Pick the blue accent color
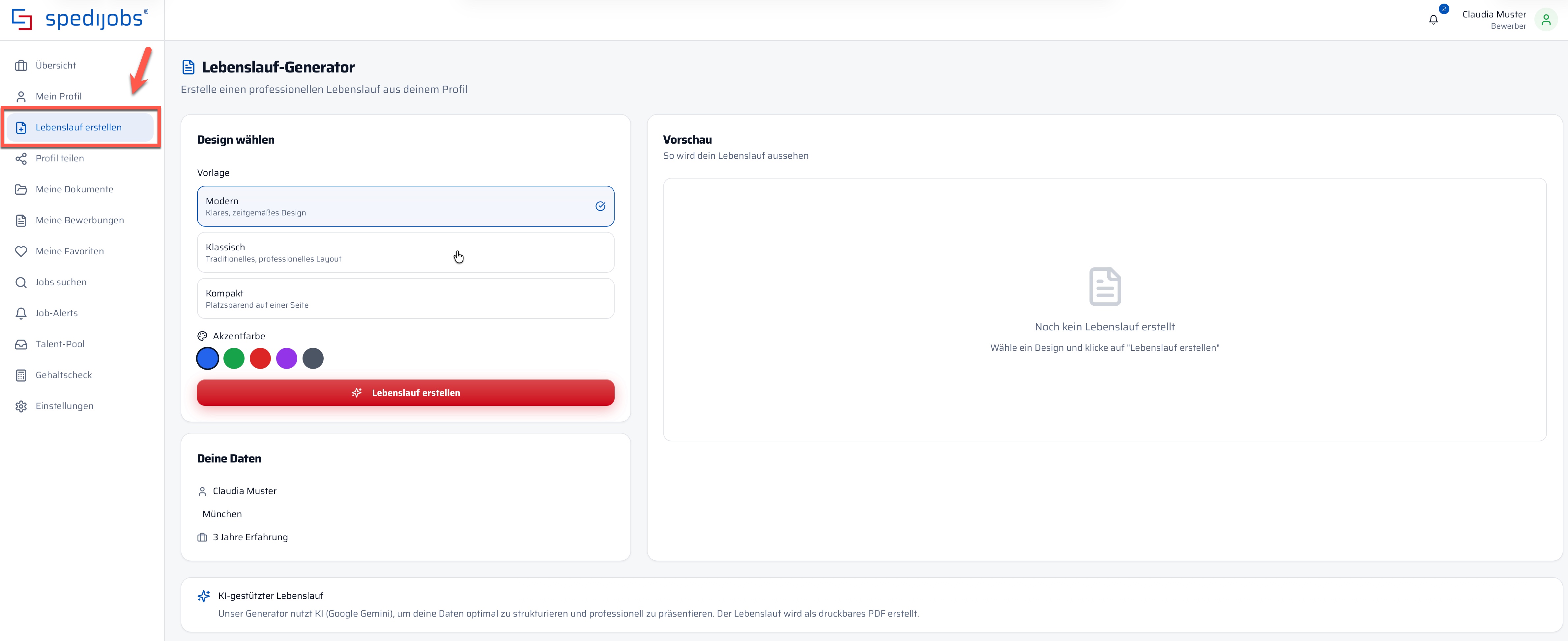The width and height of the screenshot is (1568, 641). [208, 358]
